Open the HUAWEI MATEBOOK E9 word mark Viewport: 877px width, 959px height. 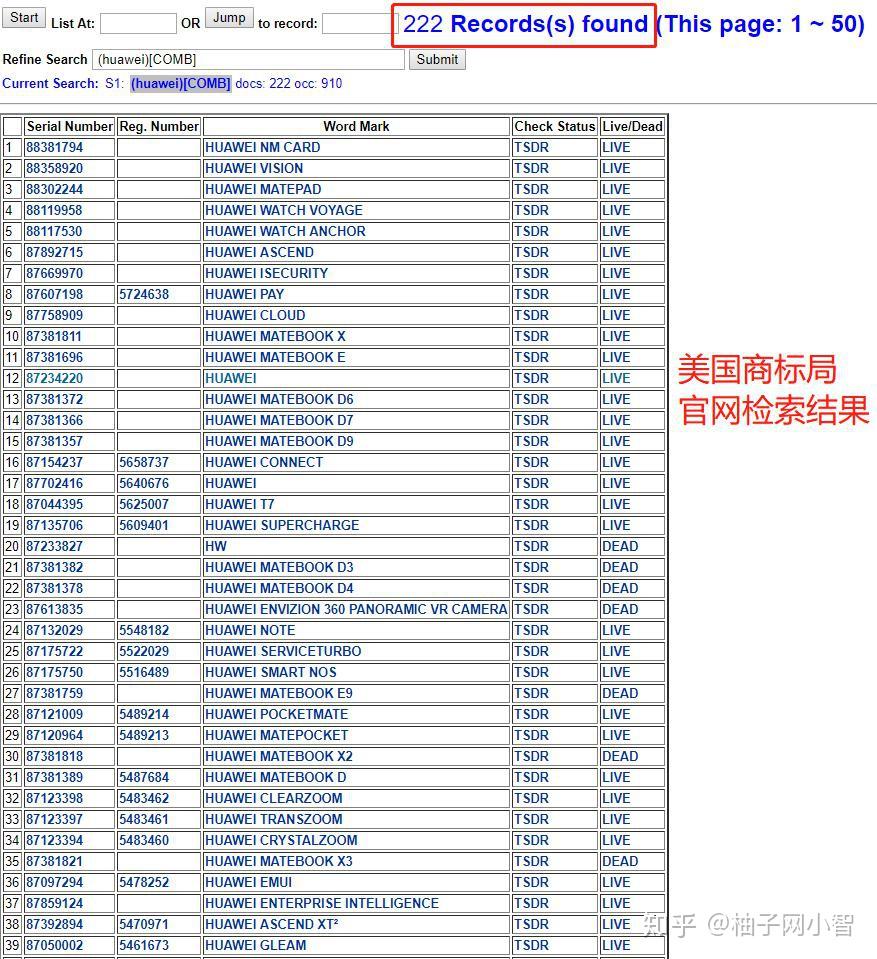279,693
